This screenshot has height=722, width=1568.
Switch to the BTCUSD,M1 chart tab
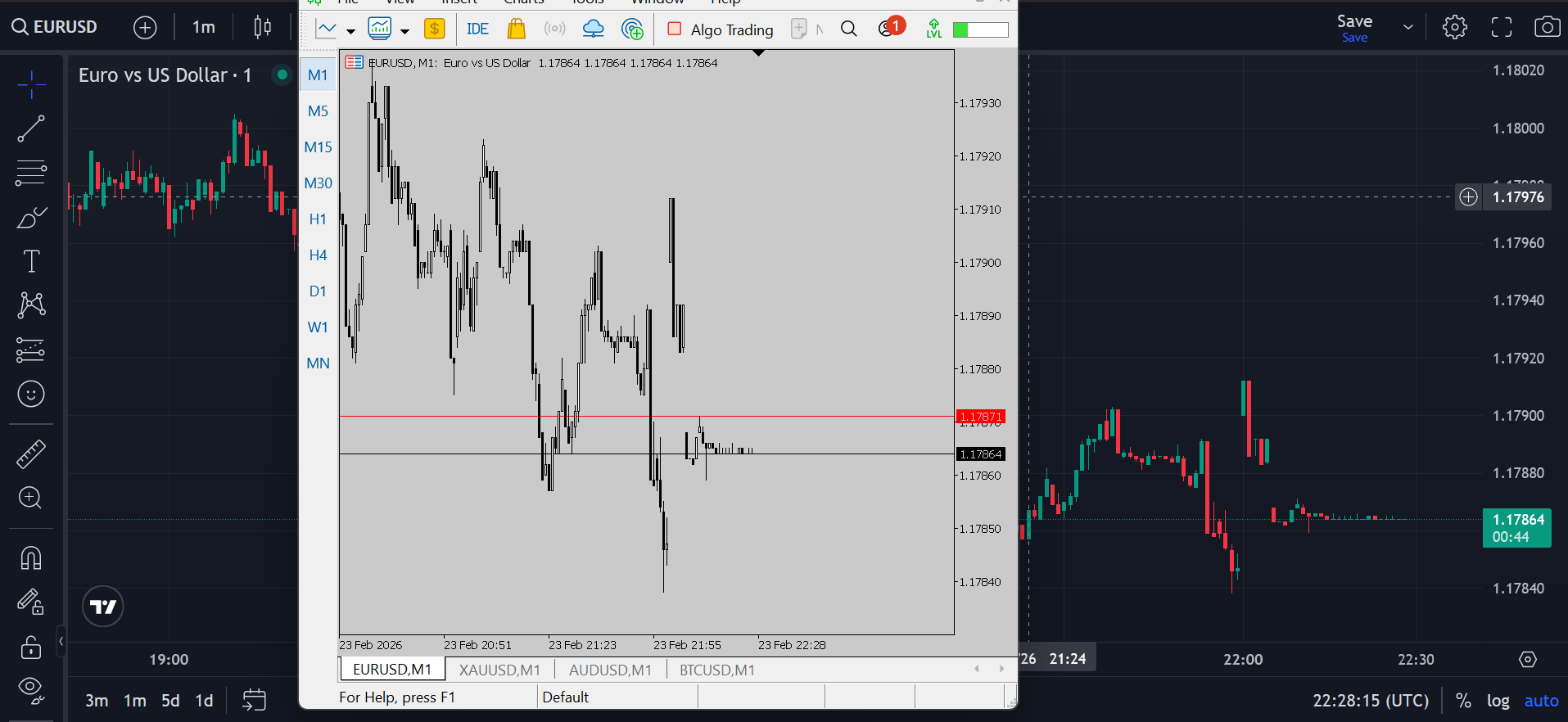pyautogui.click(x=717, y=670)
